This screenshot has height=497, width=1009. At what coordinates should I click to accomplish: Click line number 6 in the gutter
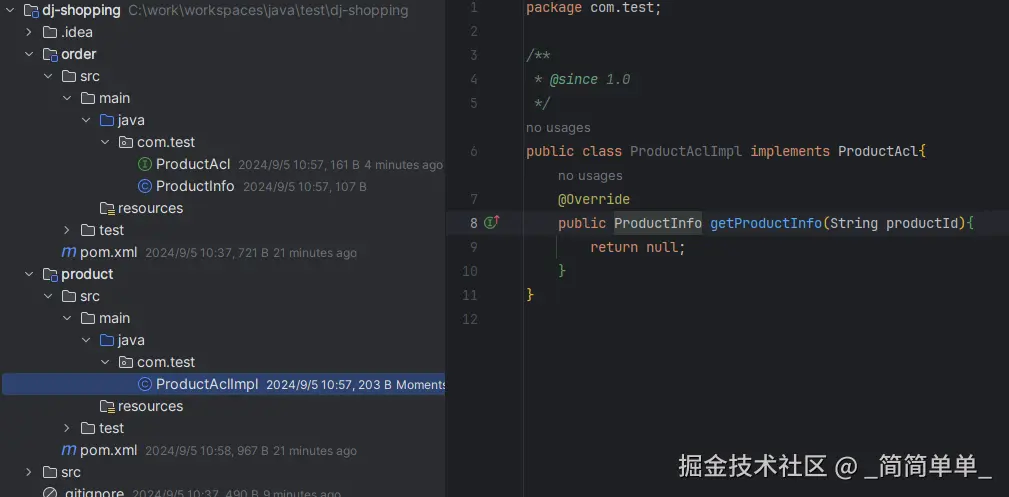coord(474,151)
